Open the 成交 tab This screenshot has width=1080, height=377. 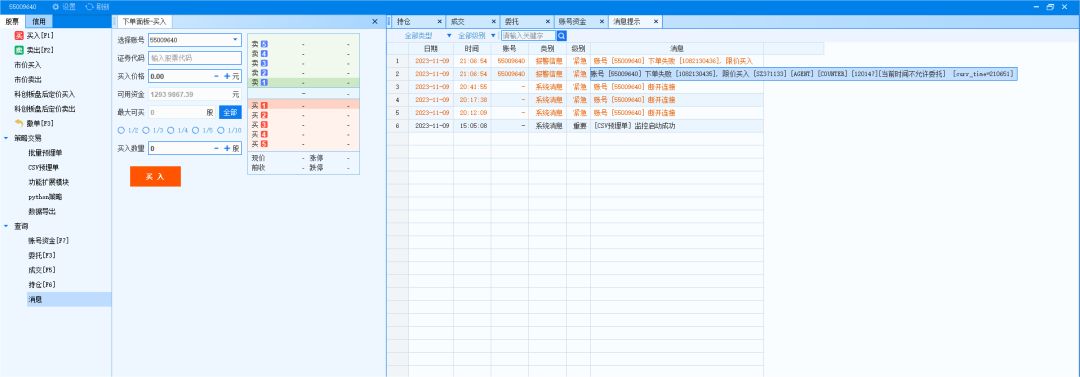pyautogui.click(x=457, y=21)
